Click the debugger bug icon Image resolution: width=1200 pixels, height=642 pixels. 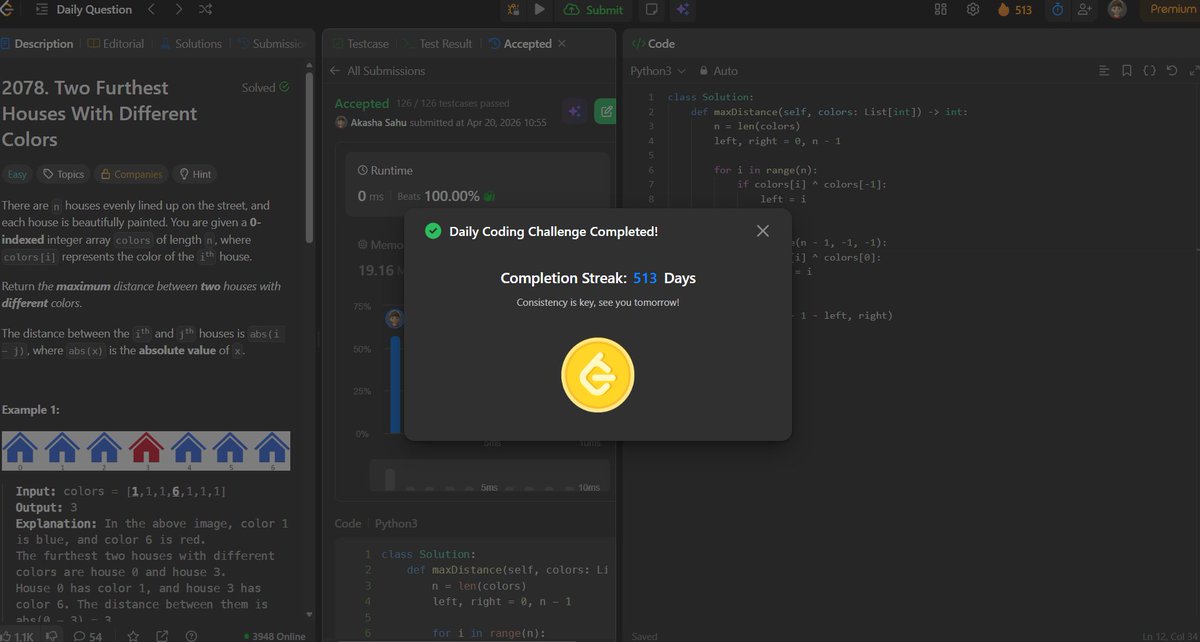513,9
